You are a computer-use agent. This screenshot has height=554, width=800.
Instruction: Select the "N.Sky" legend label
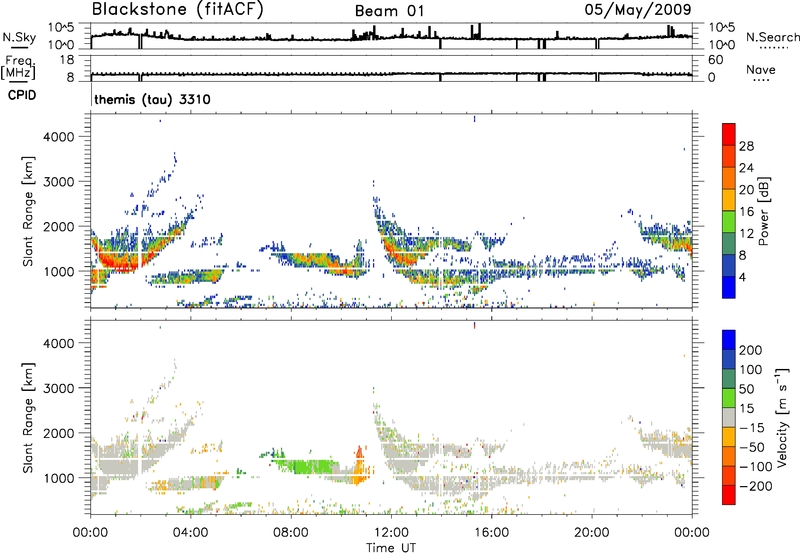point(19,37)
